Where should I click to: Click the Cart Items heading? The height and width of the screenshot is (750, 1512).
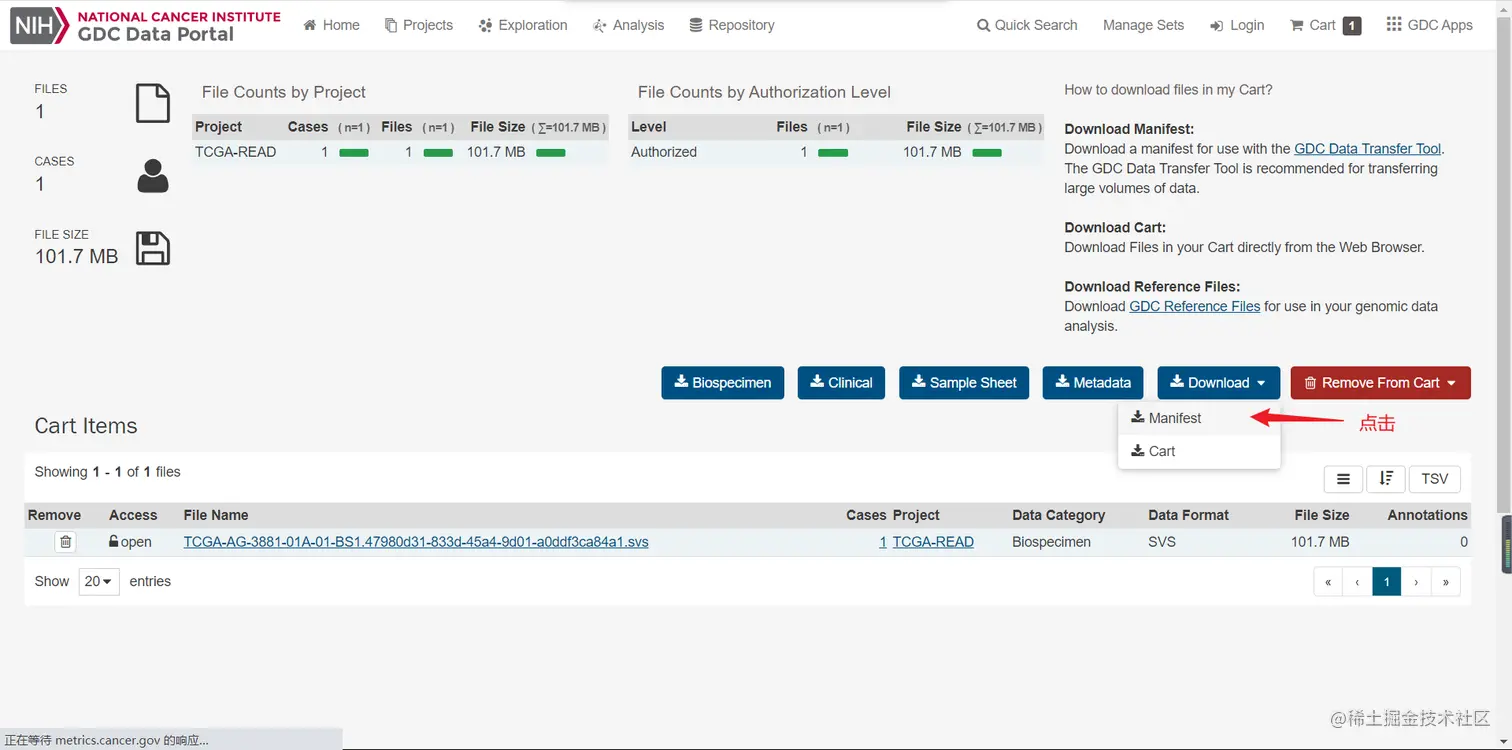86,426
